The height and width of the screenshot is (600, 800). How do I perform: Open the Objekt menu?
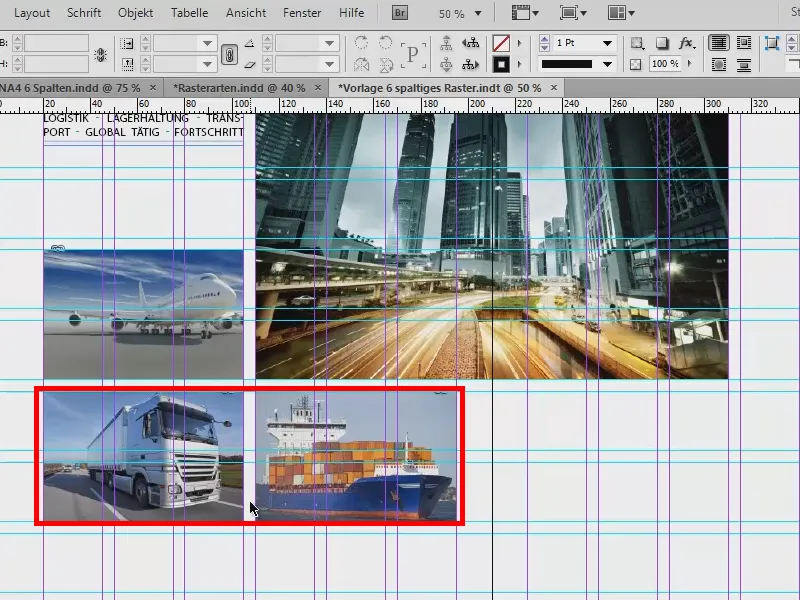(x=135, y=13)
